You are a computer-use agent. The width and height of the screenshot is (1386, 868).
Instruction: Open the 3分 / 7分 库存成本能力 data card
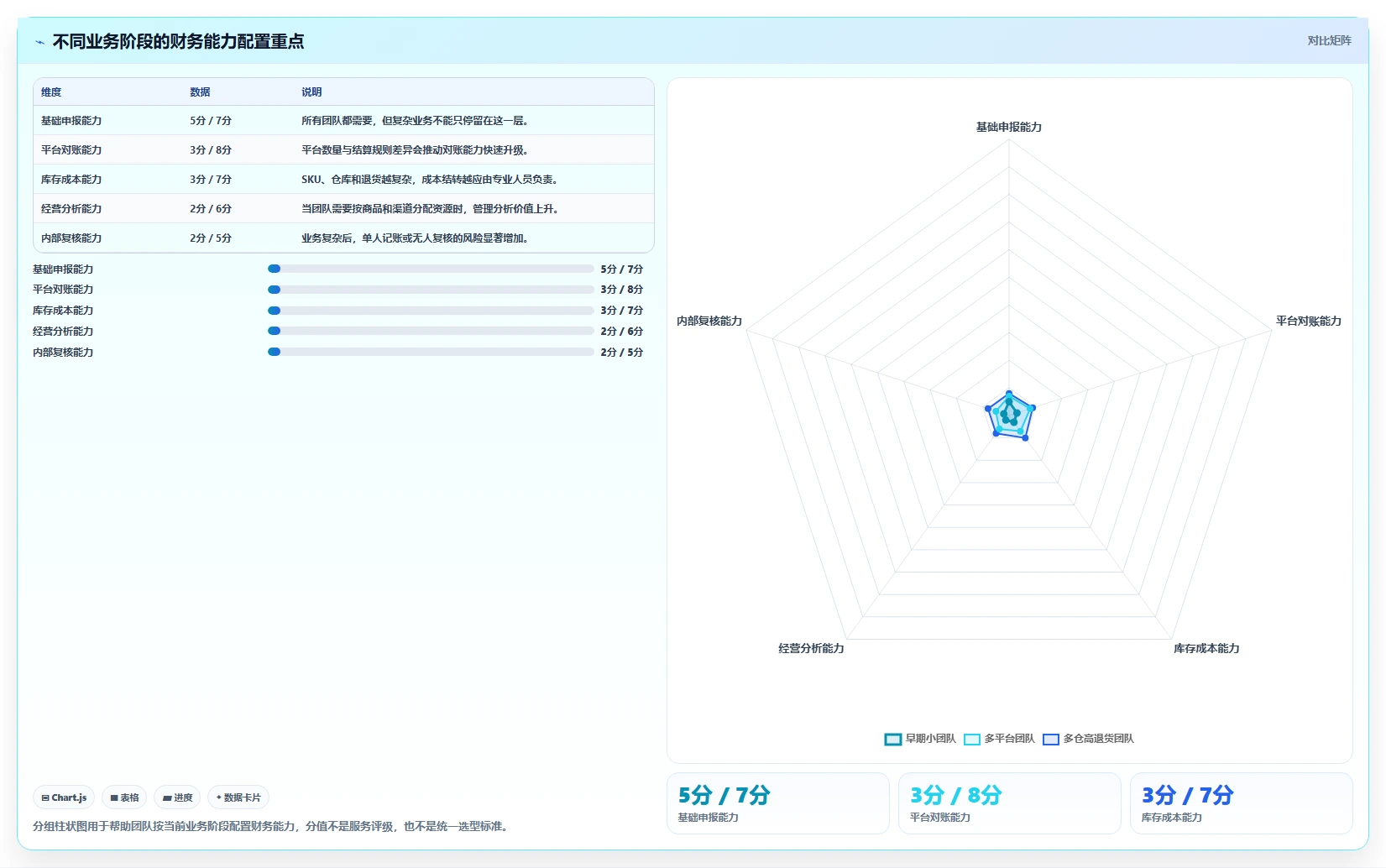tap(1241, 803)
